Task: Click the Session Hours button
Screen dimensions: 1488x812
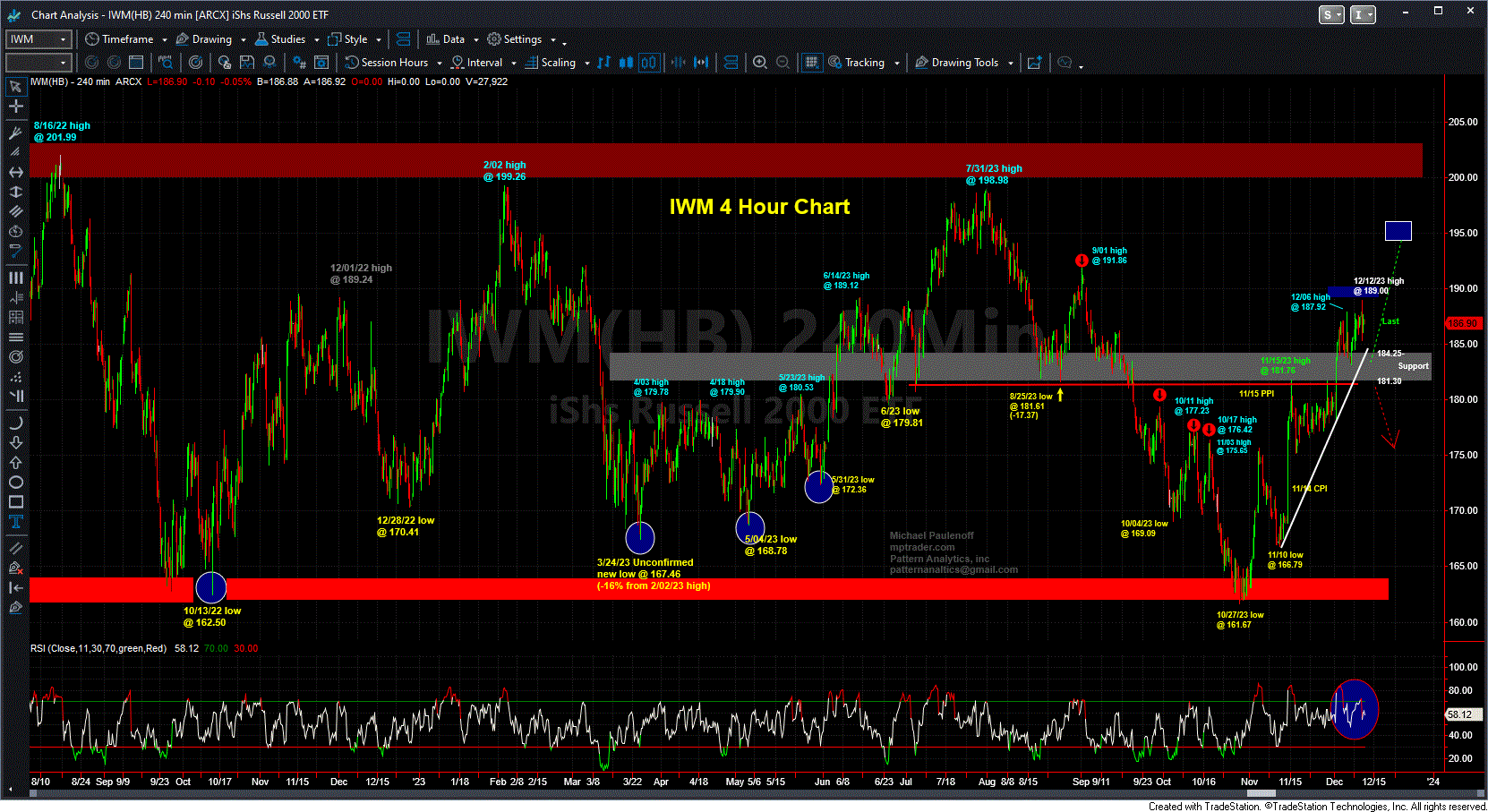Action: (387, 62)
